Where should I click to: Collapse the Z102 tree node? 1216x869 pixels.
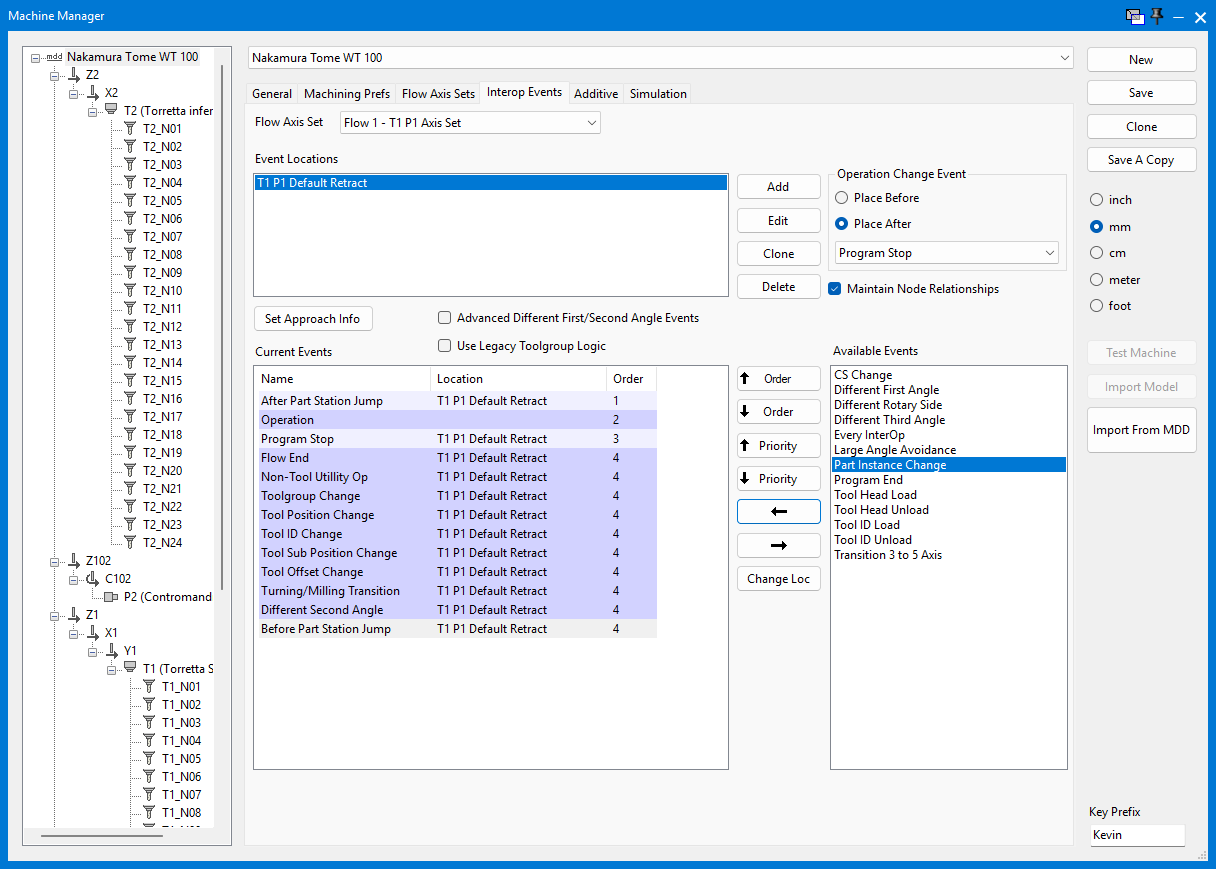pyautogui.click(x=54, y=561)
